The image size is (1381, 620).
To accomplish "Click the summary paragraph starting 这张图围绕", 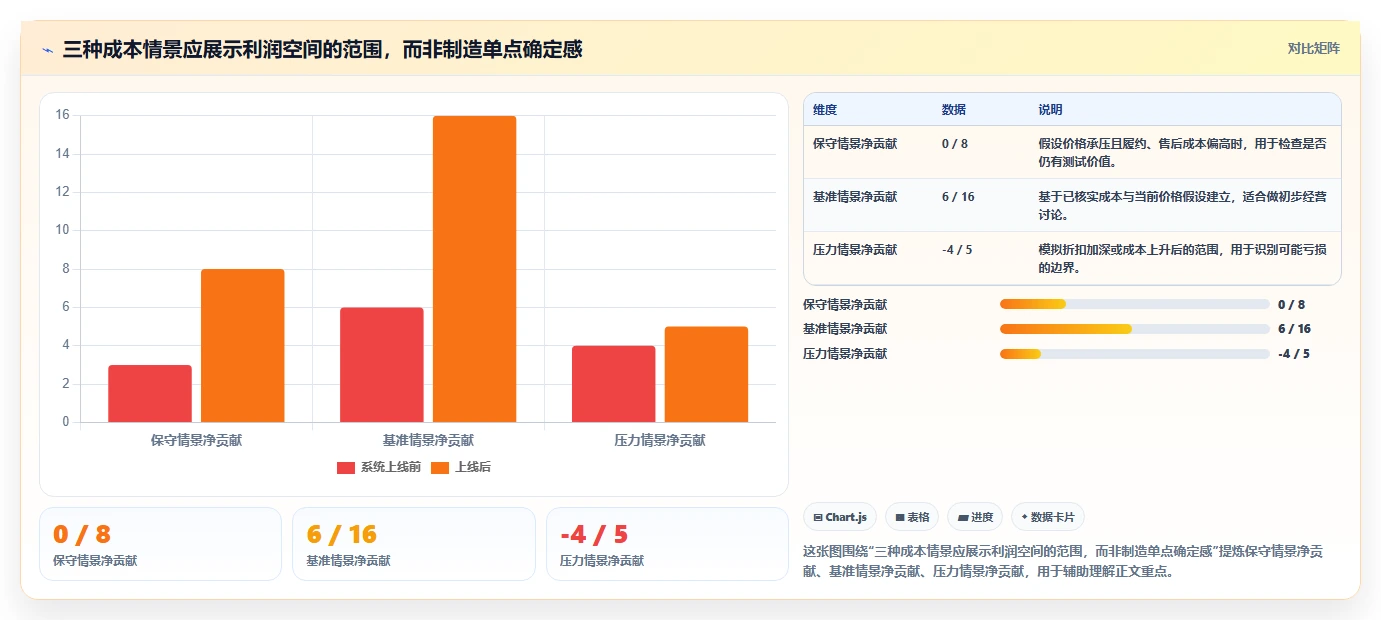I will pos(1065,561).
